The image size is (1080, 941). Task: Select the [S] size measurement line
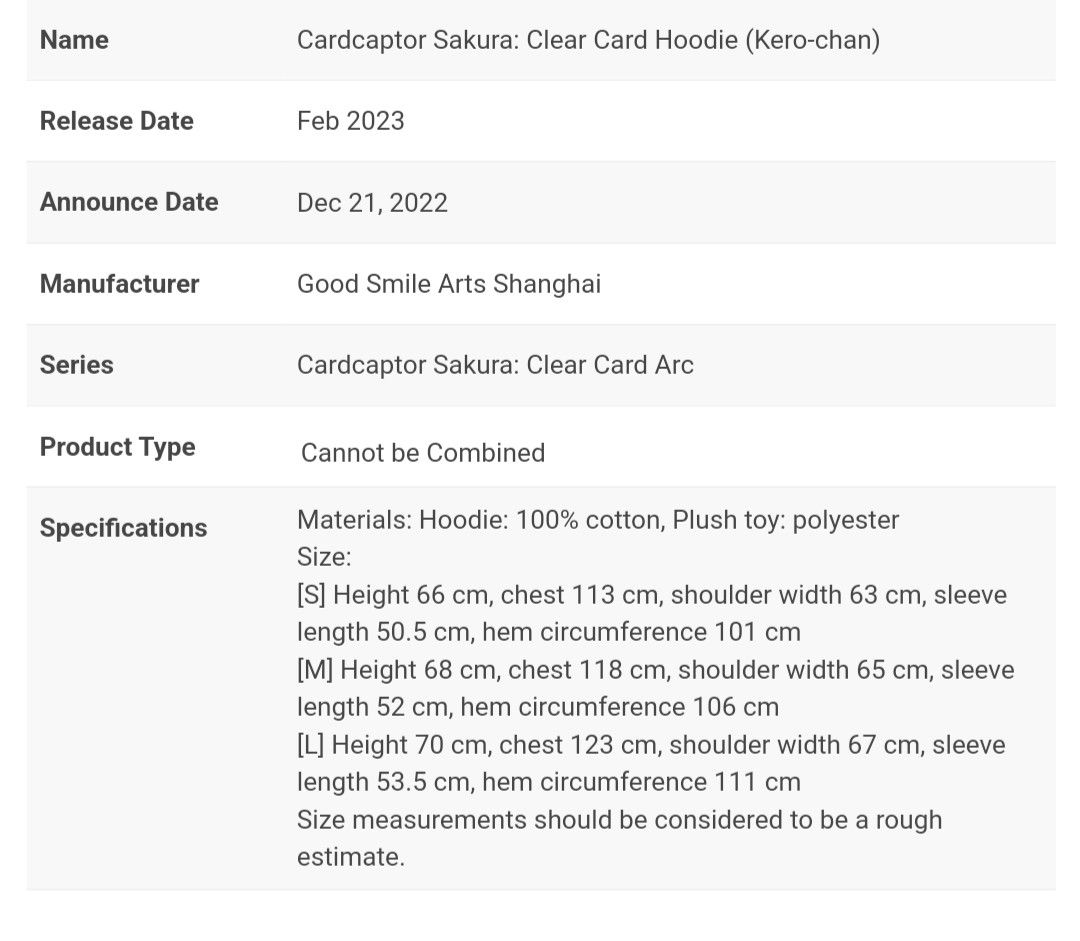click(x=651, y=595)
